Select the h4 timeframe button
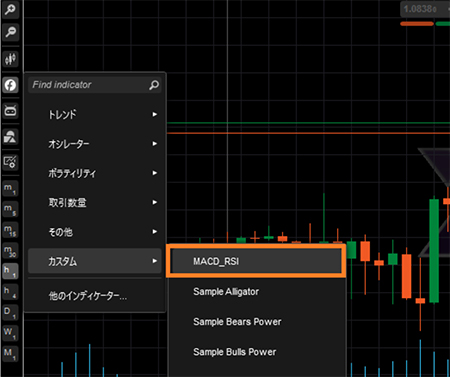Viewport: 450px width, 377px height. point(10,292)
